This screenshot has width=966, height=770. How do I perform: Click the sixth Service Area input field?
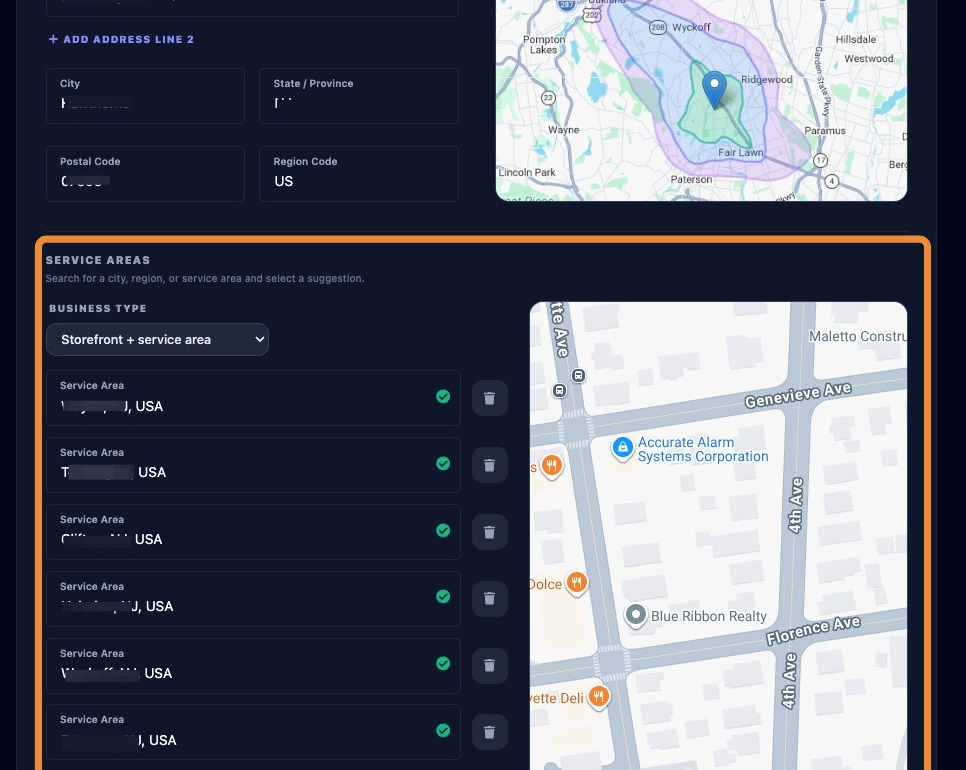253,732
